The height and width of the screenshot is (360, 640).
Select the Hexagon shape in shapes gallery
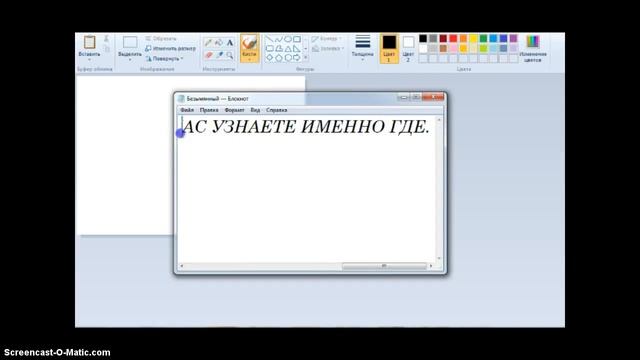288,58
